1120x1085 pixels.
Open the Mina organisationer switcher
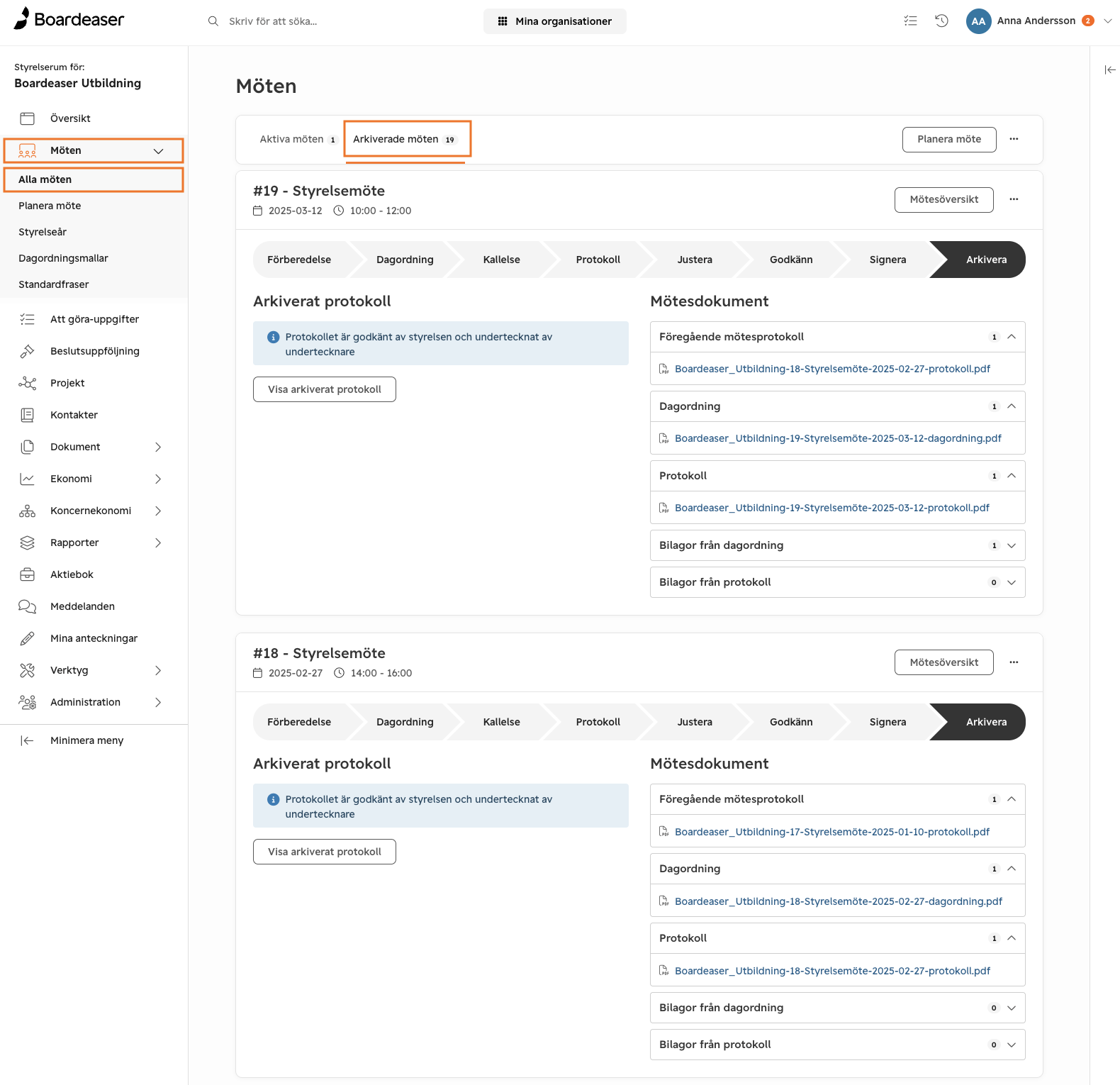click(x=555, y=21)
